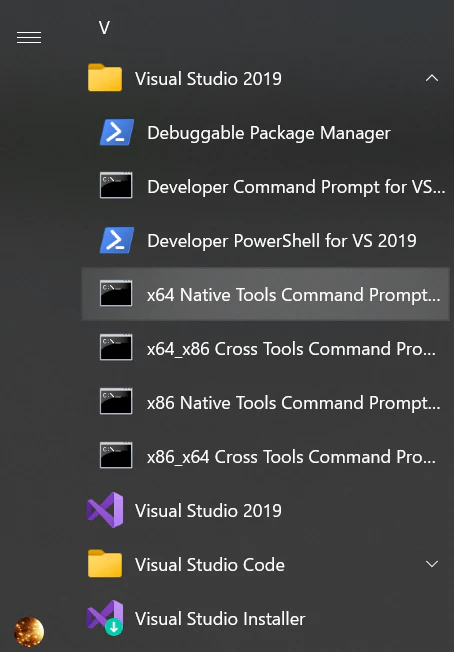Click the x86_x64 Cross Tools console icon
Screen dimensions: 454x652
116,456
